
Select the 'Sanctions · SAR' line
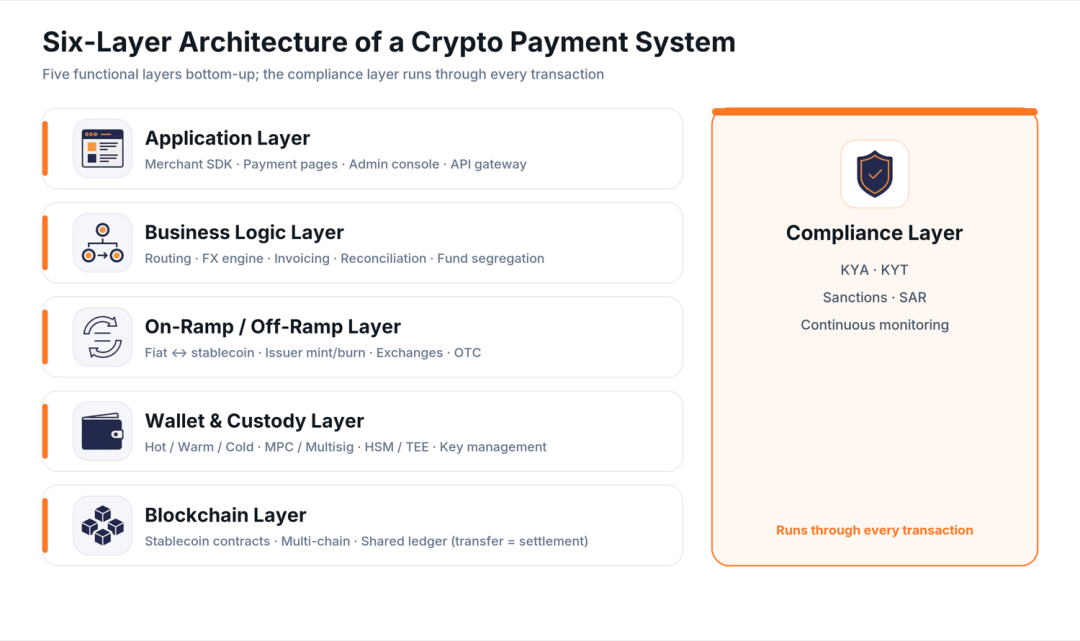pyautogui.click(x=875, y=297)
